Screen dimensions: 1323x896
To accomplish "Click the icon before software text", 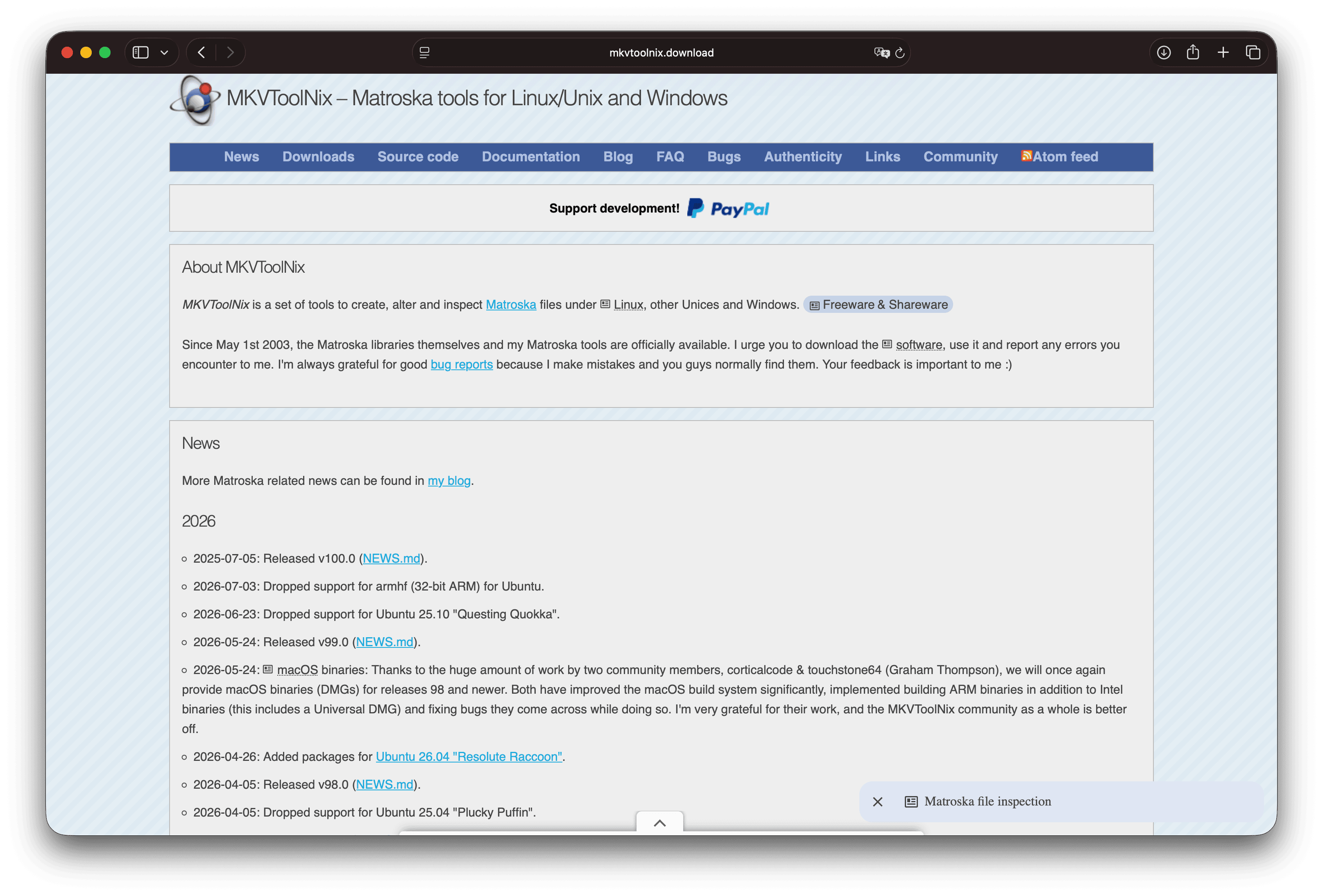I will point(887,344).
